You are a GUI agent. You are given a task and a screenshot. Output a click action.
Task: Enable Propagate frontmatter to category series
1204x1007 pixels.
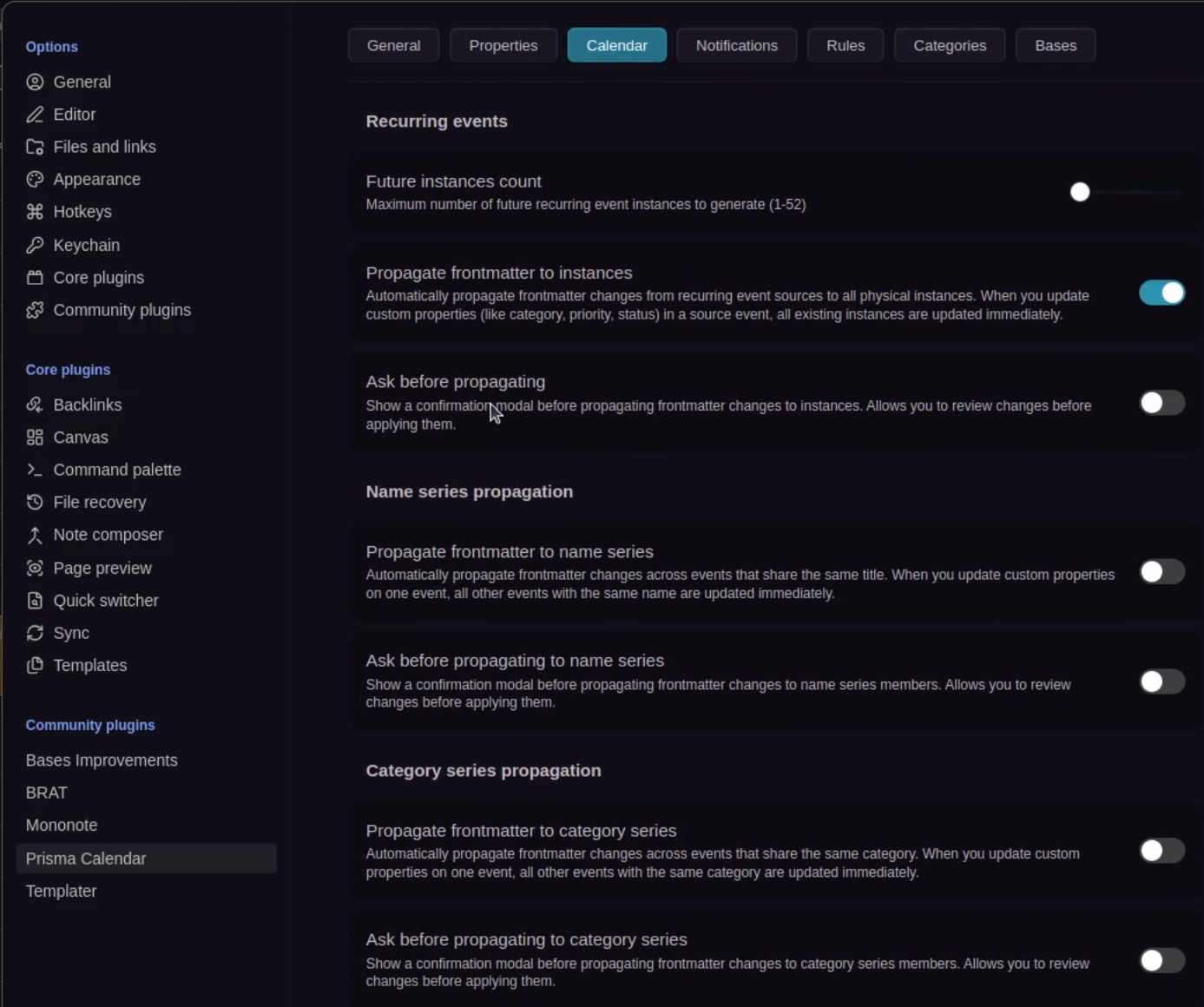tap(1161, 851)
